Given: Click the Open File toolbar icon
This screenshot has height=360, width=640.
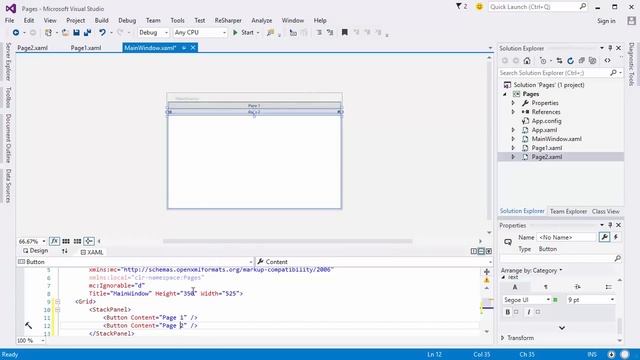Looking at the screenshot, I should pyautogui.click(x=65, y=32).
